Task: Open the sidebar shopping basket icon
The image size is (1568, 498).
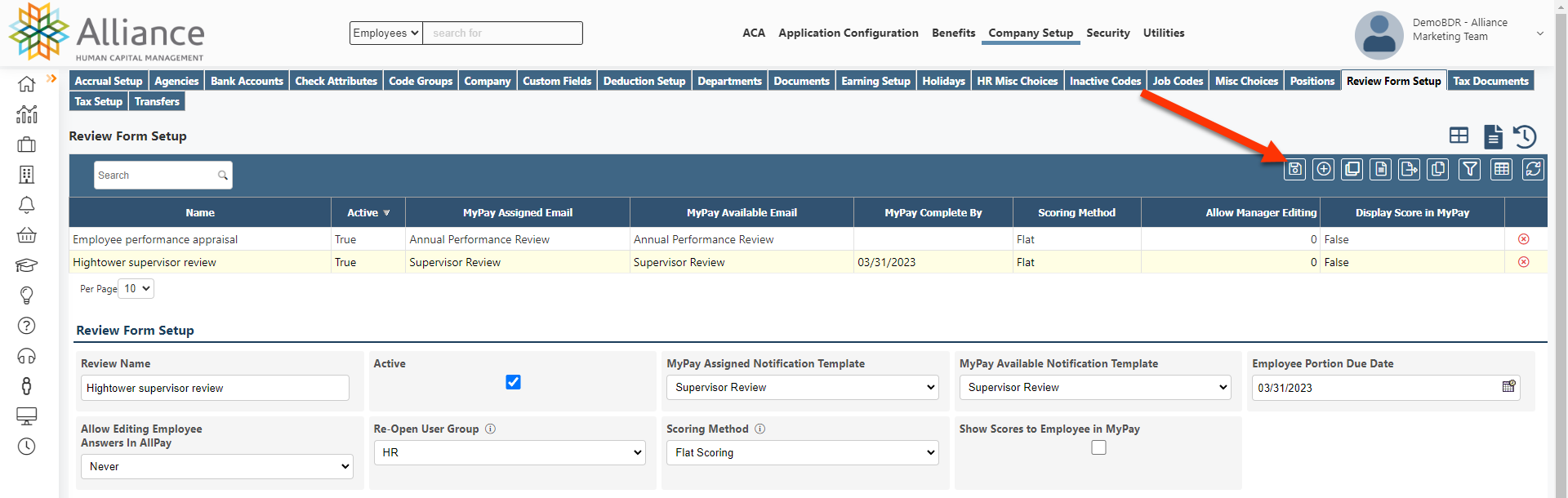Action: pos(27,235)
